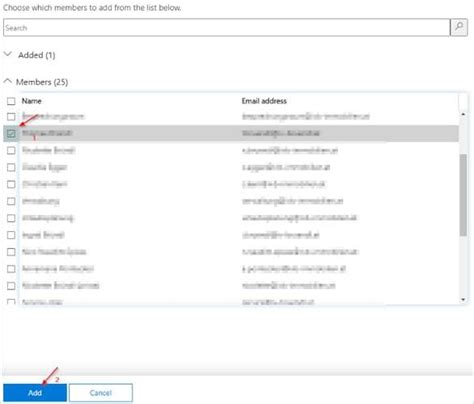Uncheck the ticked checkbox in highlighted row
474x404 pixels.
pos(11,133)
